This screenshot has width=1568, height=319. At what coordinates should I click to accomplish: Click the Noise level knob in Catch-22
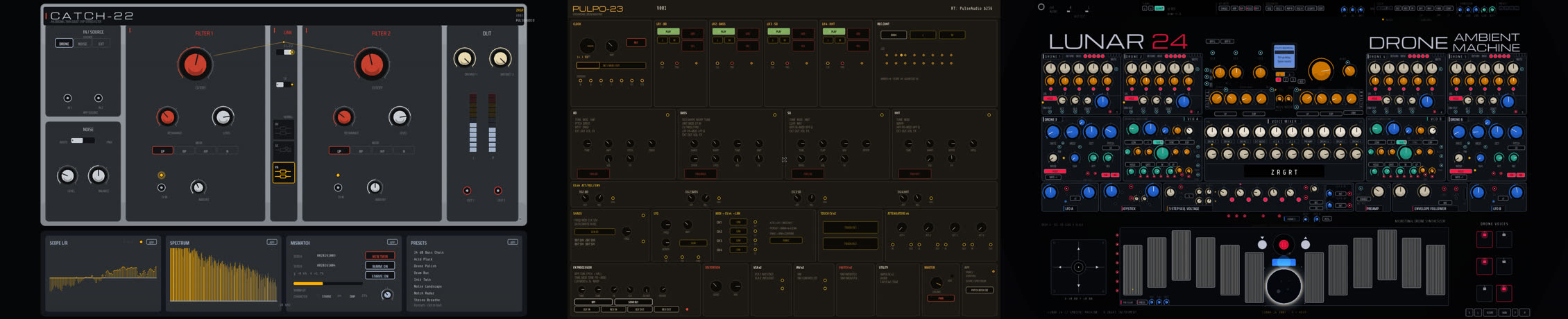67,175
